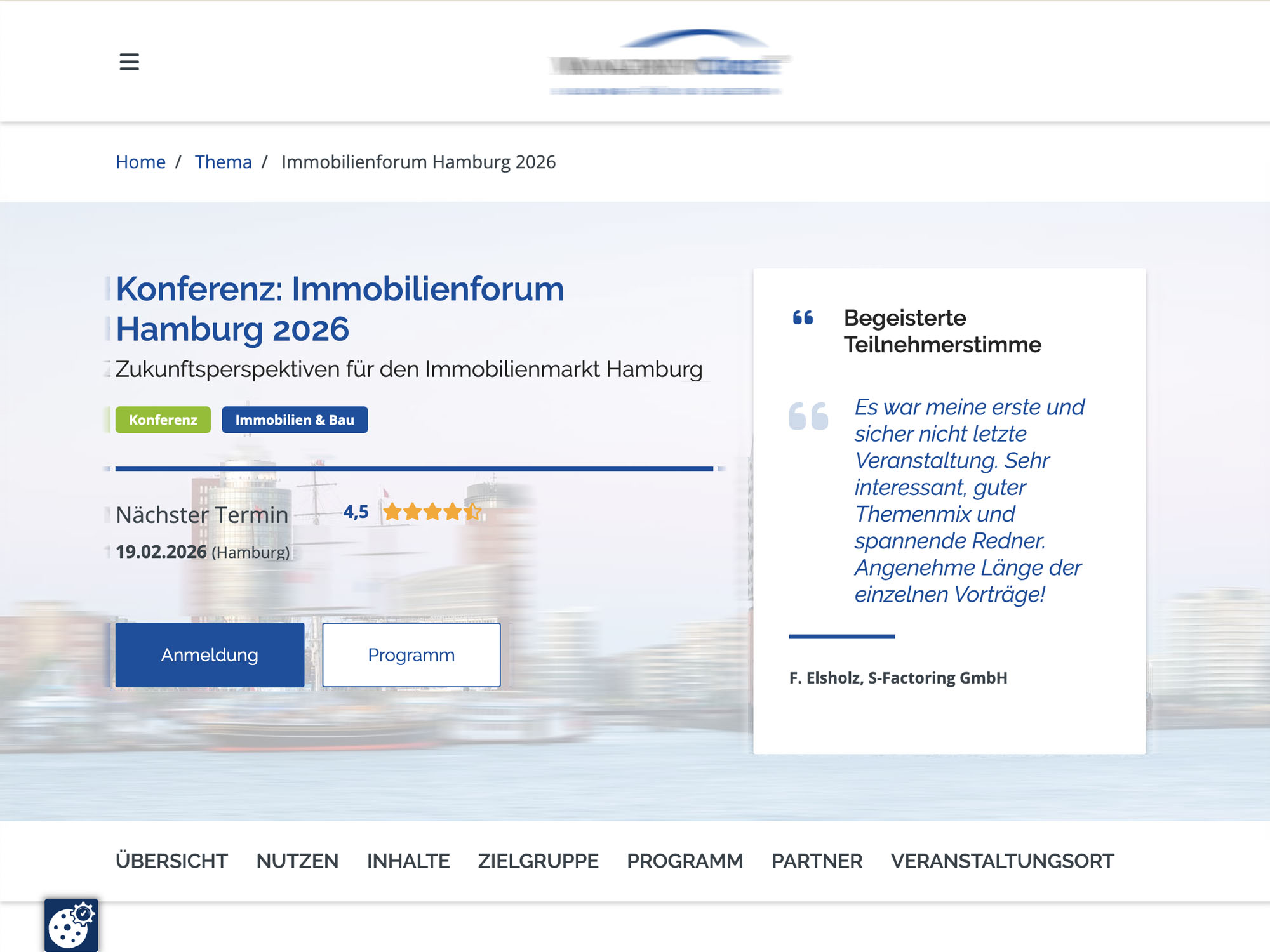1270x952 pixels.
Task: Click the date 19.02.2026 (Hamburg)
Action: coord(203,552)
